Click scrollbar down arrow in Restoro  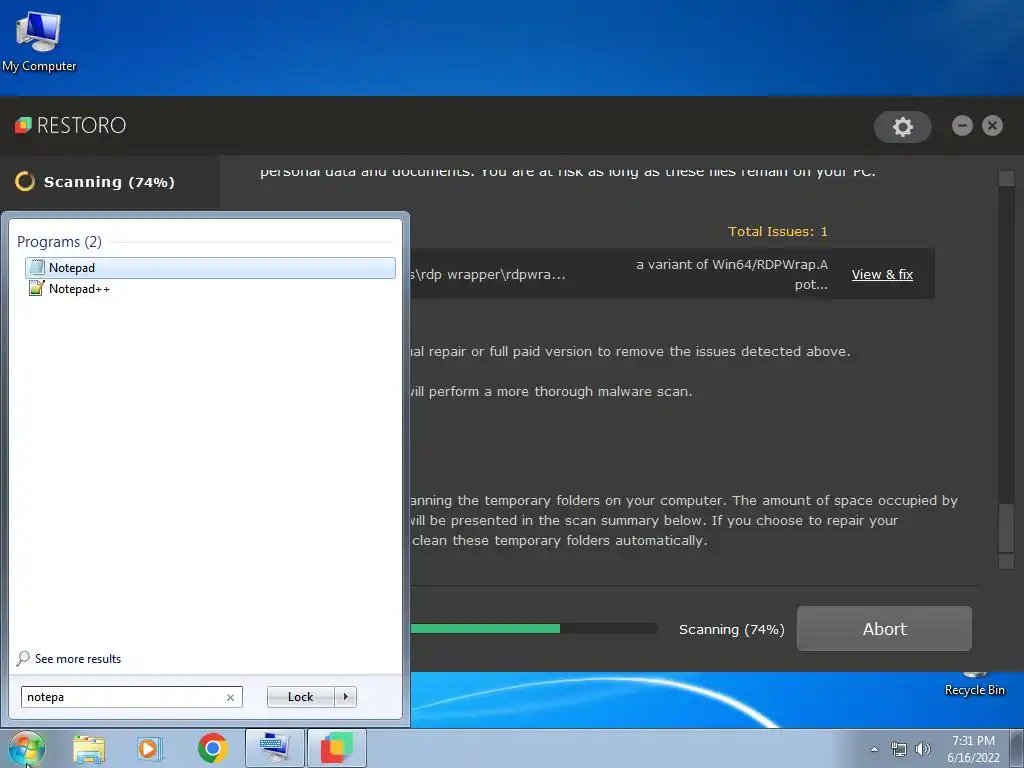point(1006,561)
